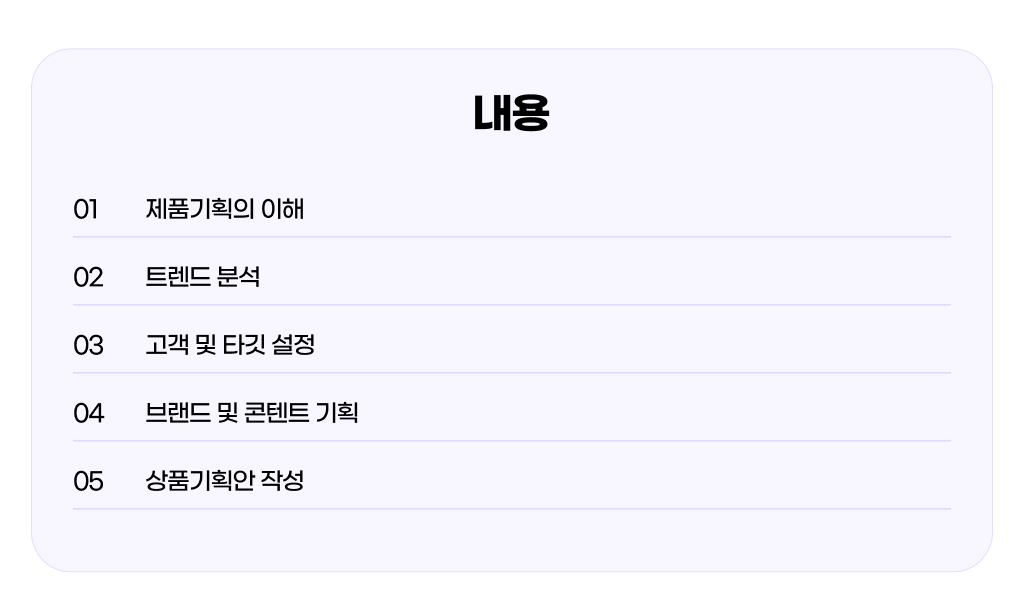Open the 제품기획의 이해 item
Image resolution: width=1024 pixels, height=614 pixels.
(x=225, y=209)
